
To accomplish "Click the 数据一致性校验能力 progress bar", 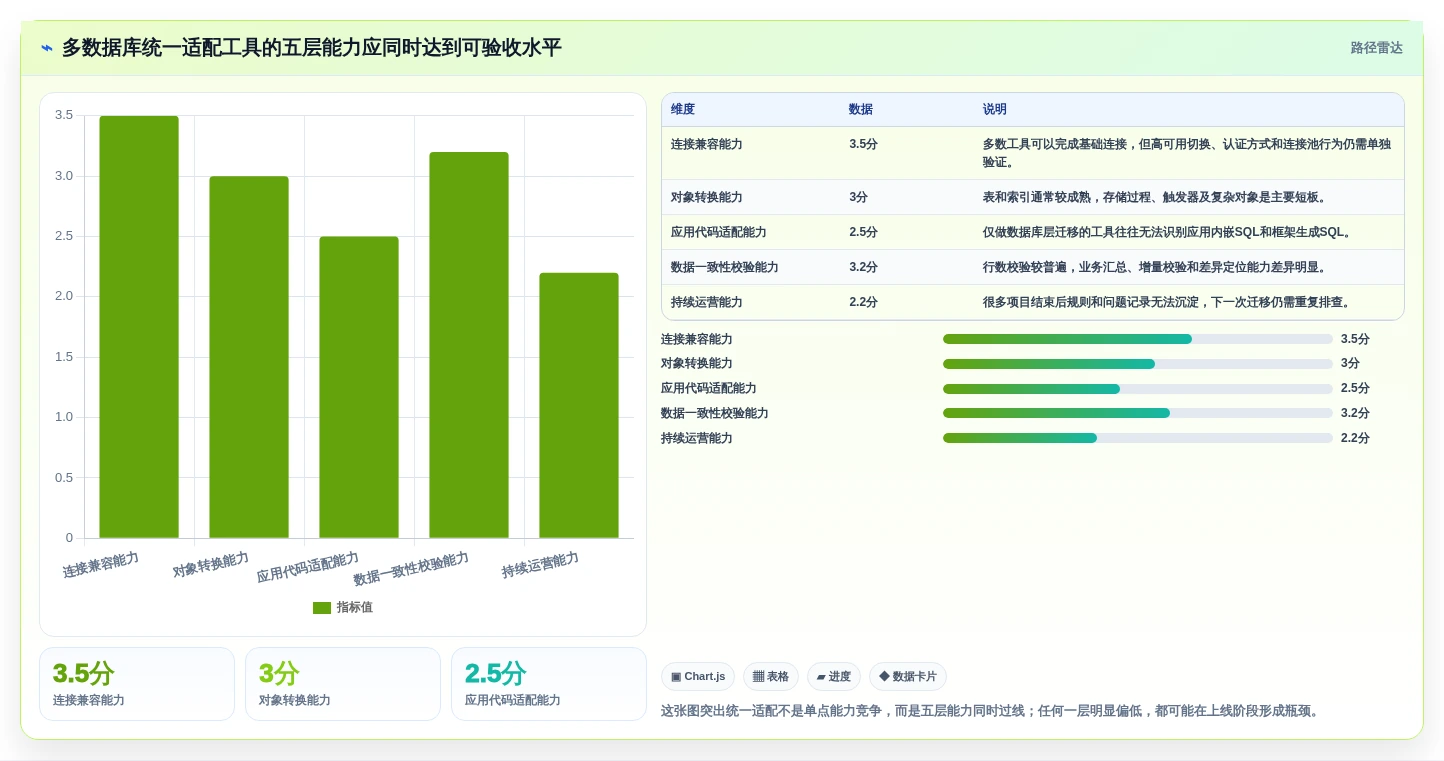I will 1138,413.
